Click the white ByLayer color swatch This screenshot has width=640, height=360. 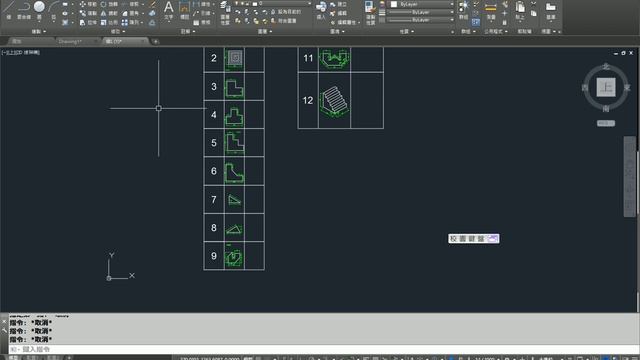pos(394,4)
